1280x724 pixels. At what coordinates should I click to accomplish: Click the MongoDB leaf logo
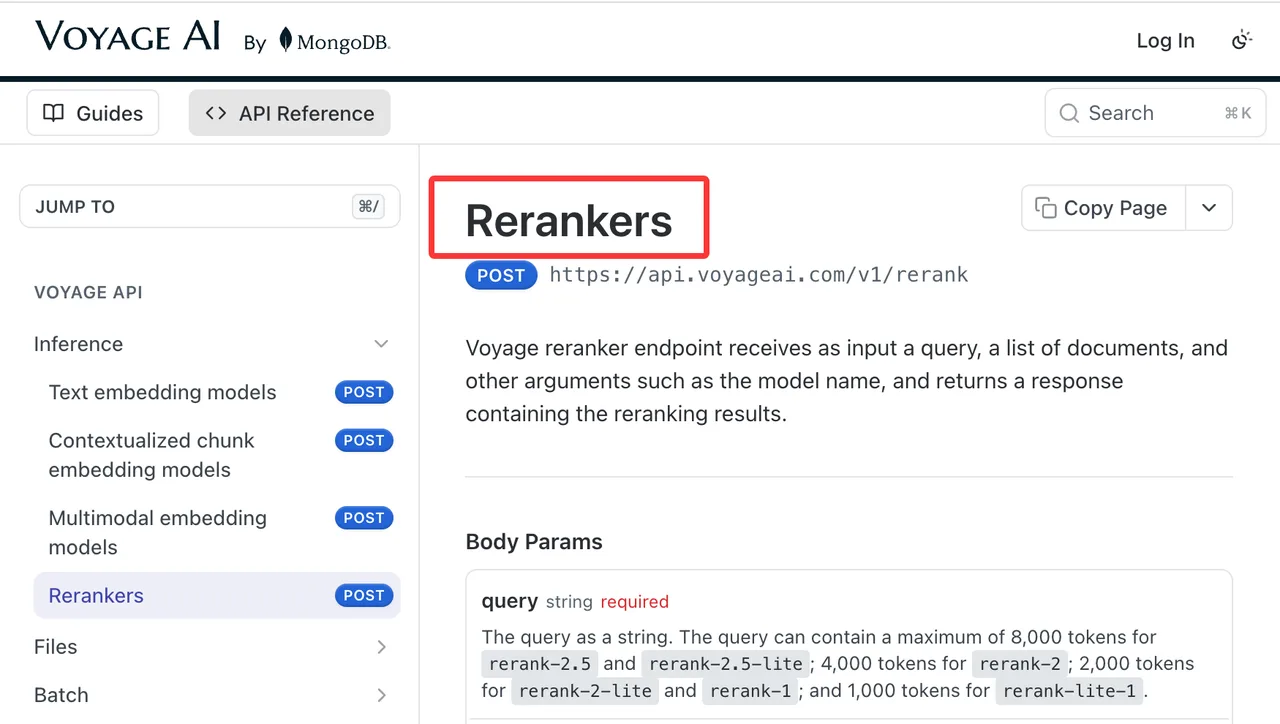[x=286, y=40]
